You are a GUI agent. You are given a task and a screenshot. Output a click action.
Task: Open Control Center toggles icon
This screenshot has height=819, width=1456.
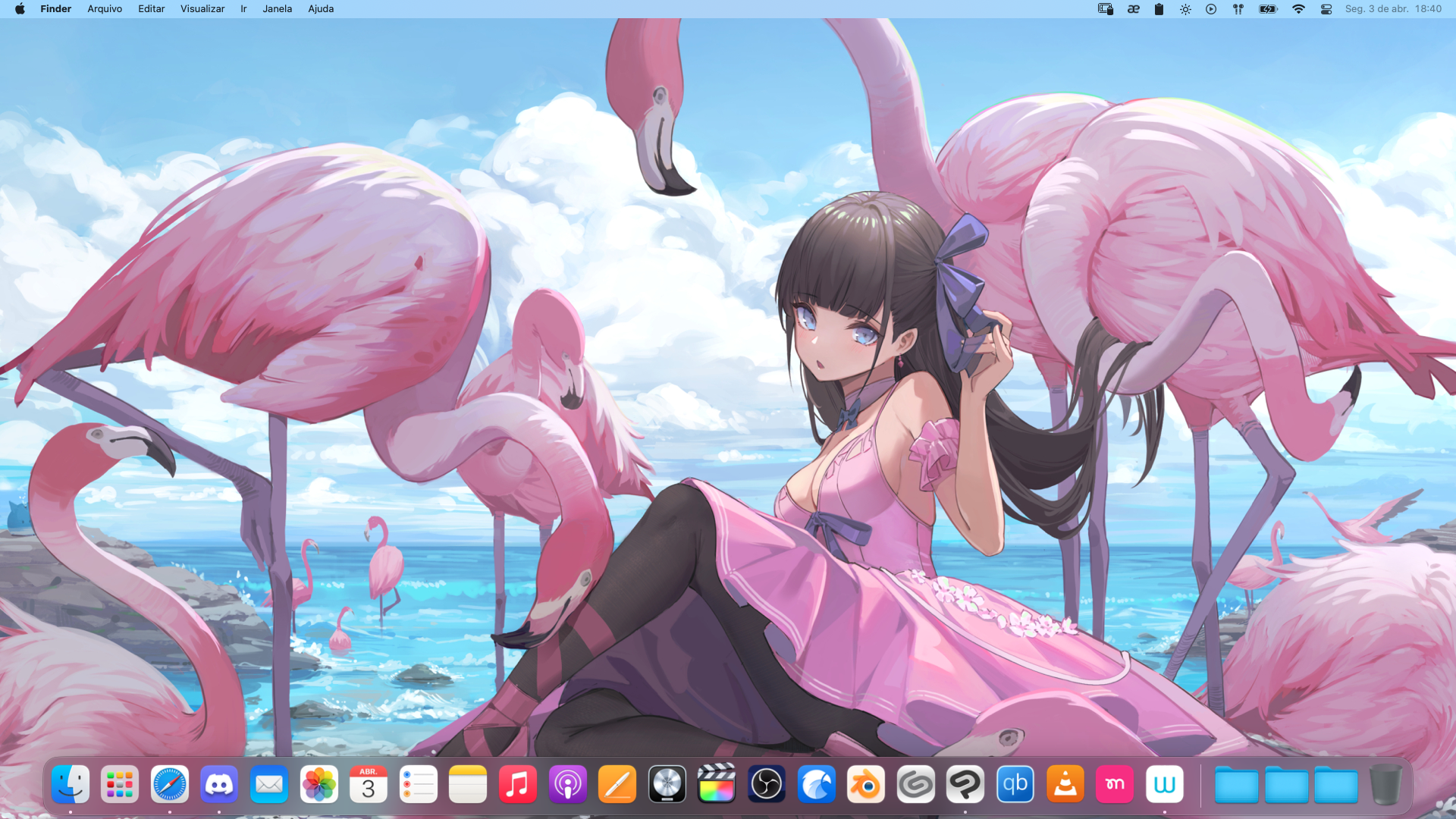click(1326, 9)
